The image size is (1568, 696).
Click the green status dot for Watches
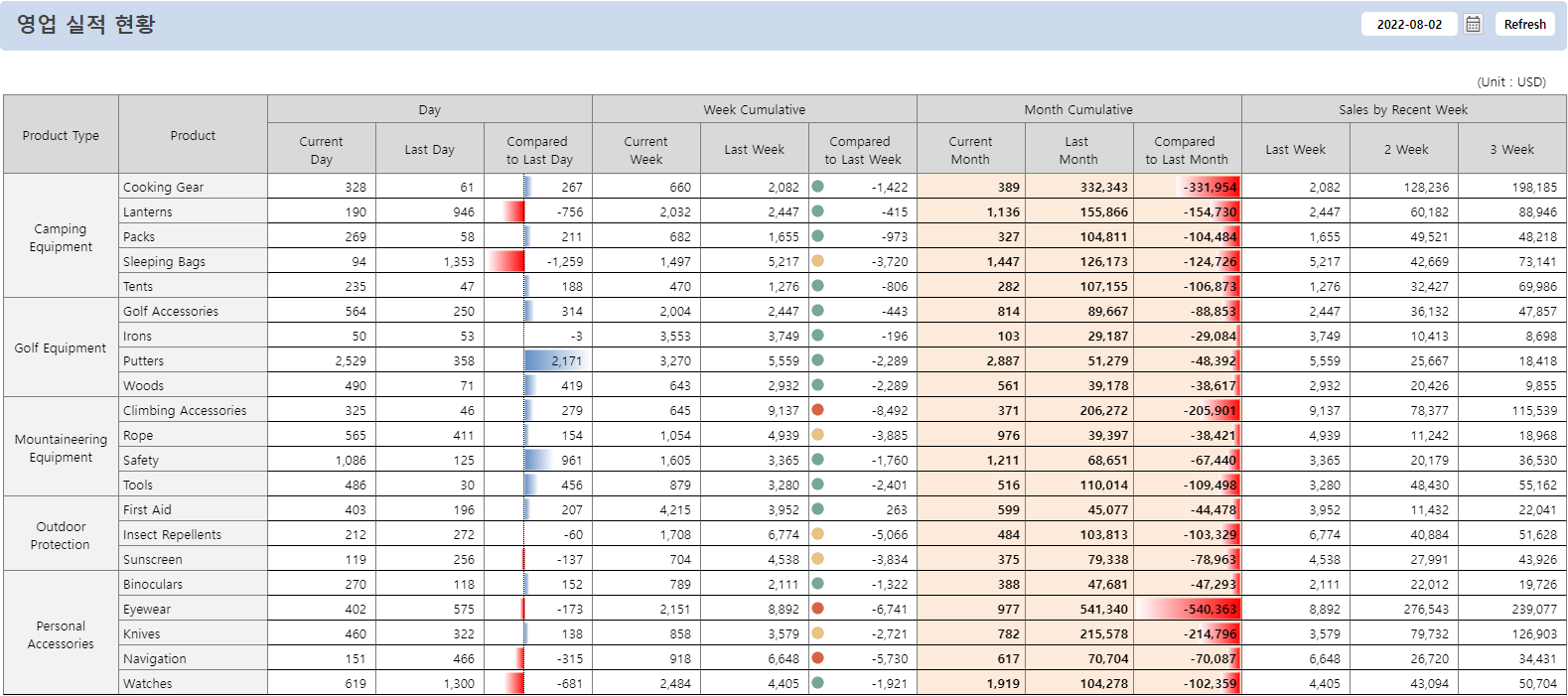point(818,682)
